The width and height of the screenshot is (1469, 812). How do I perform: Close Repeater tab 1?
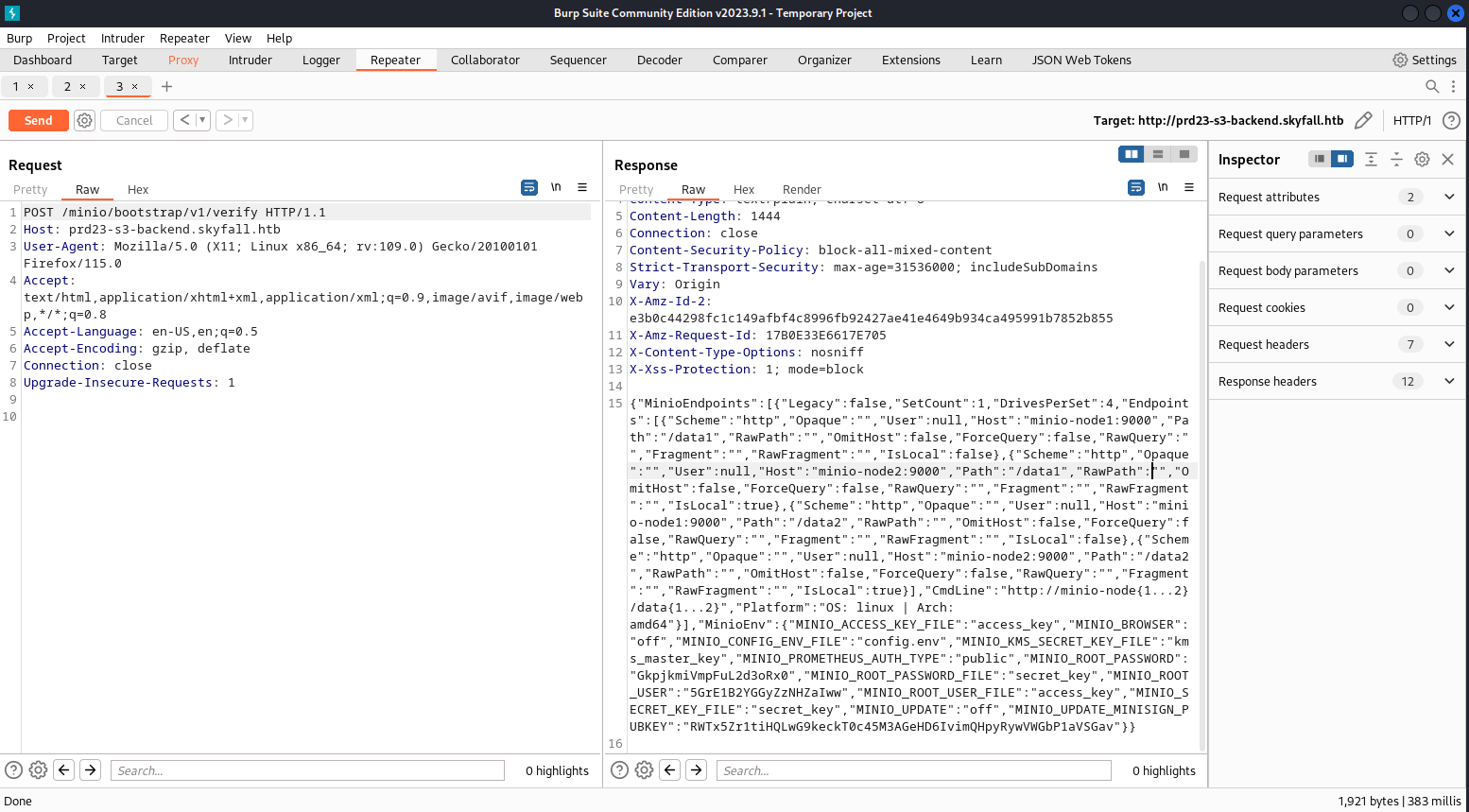point(30,86)
